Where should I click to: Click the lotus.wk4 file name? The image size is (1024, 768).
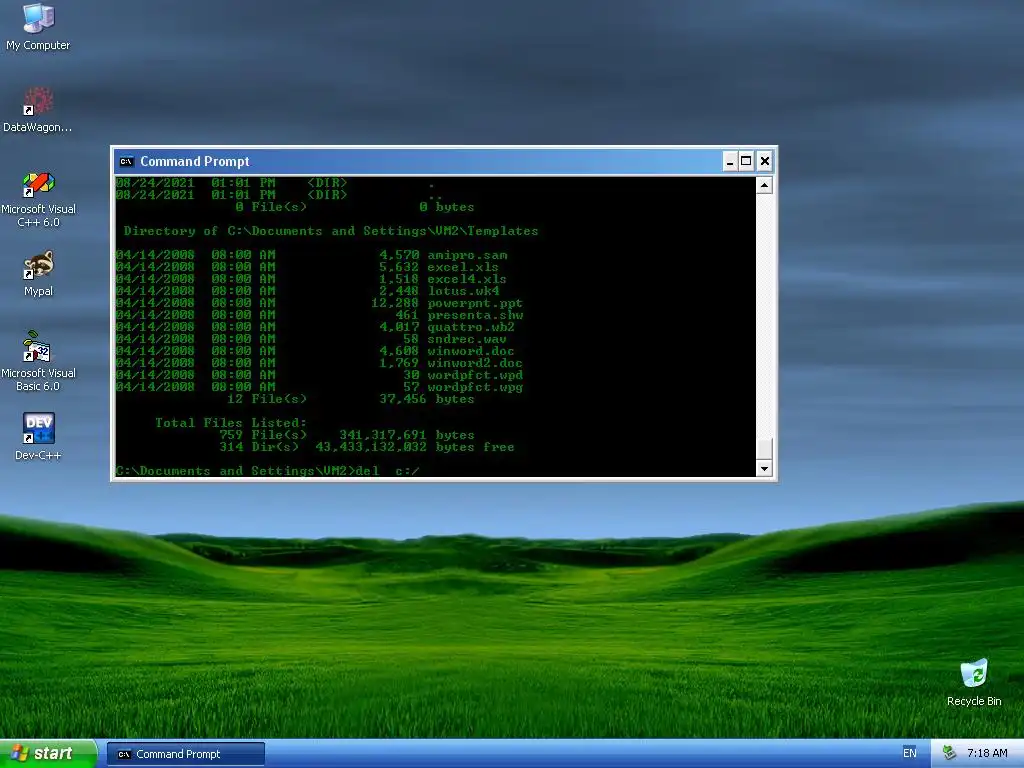coord(463,291)
